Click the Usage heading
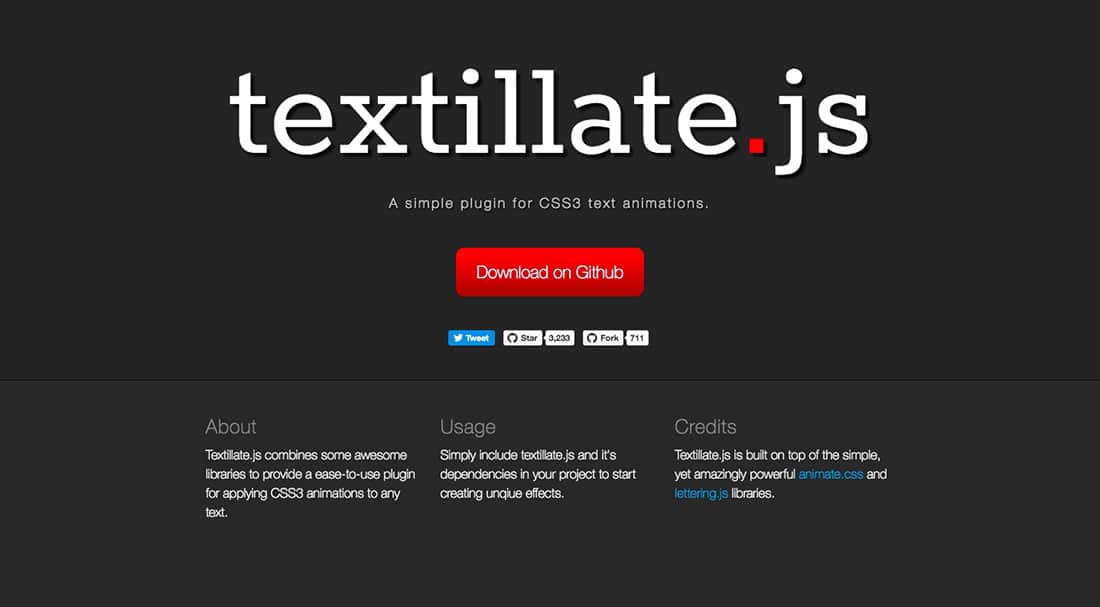Viewport: 1100px width, 607px height. click(x=468, y=427)
